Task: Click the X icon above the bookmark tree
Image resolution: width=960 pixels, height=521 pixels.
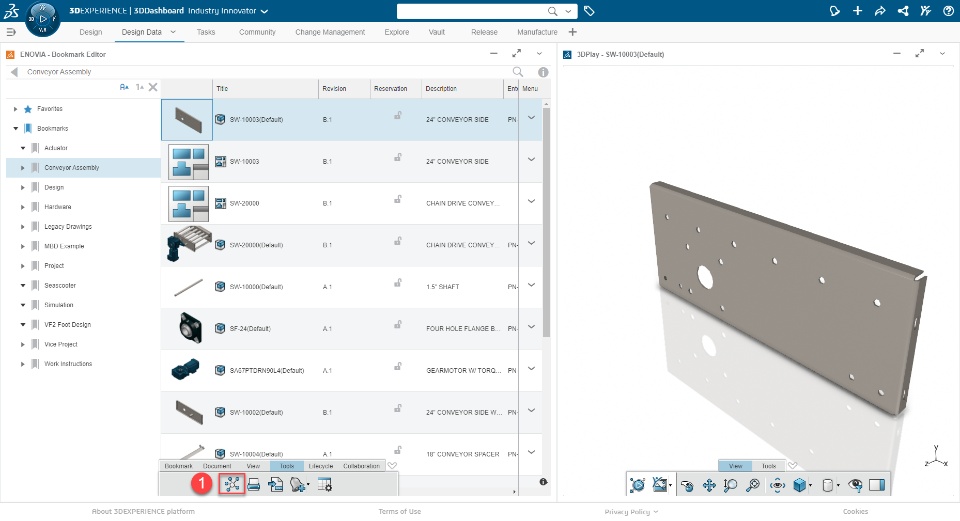Action: [153, 88]
